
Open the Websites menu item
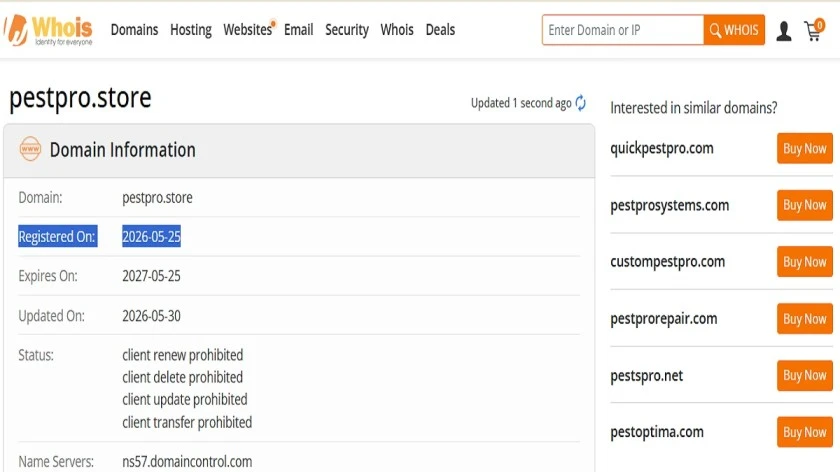pos(248,29)
